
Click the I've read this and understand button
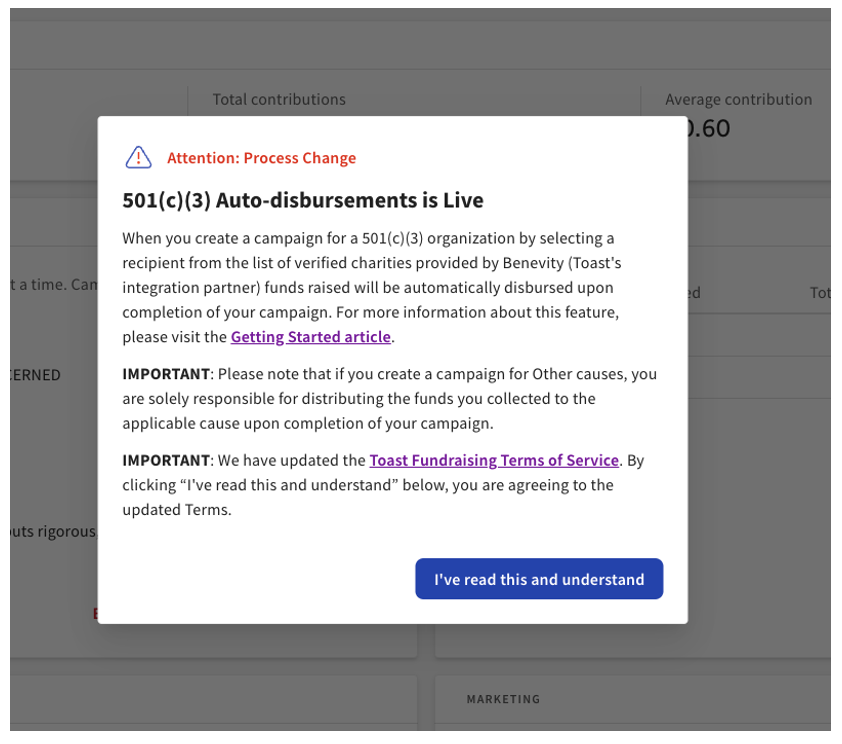539,579
